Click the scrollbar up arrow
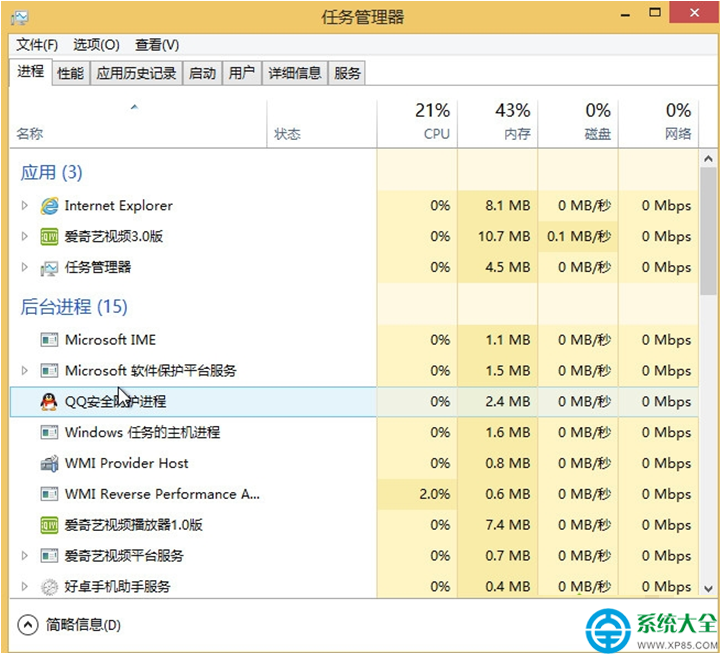This screenshot has width=720, height=656. [708, 159]
